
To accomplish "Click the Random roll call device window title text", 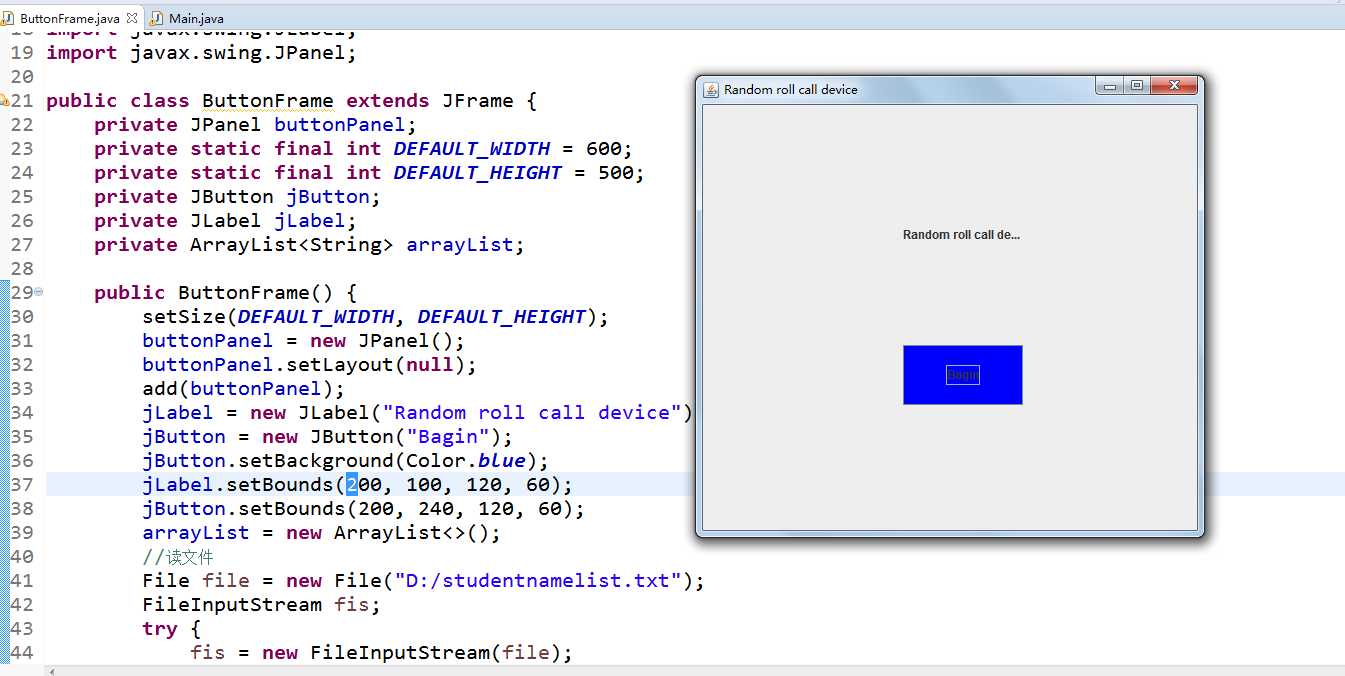I will tap(791, 89).
